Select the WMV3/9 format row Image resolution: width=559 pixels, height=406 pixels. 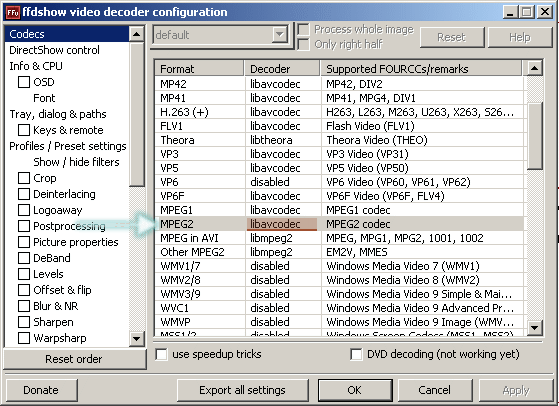tap(339, 294)
